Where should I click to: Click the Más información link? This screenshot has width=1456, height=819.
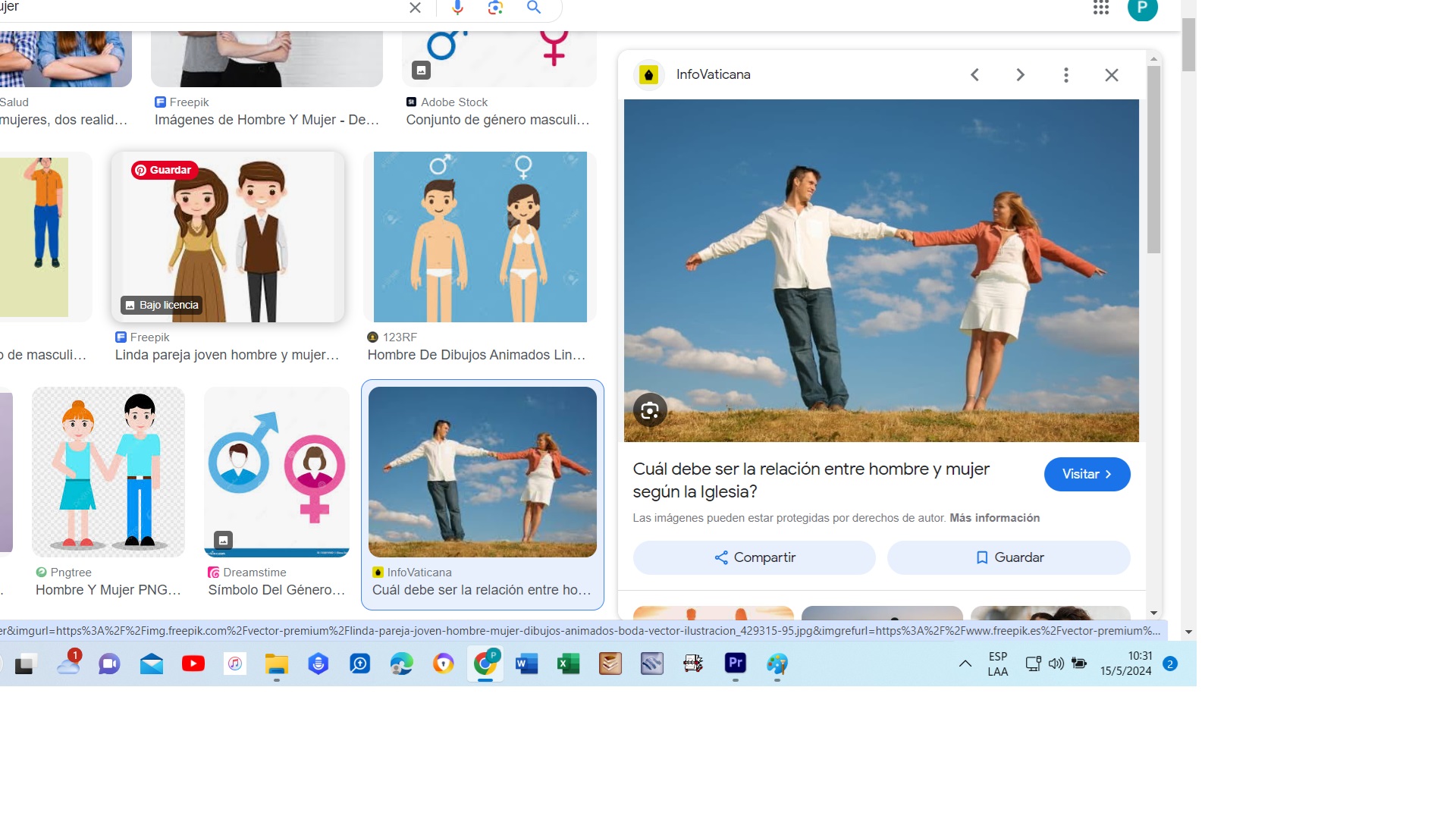(x=994, y=518)
